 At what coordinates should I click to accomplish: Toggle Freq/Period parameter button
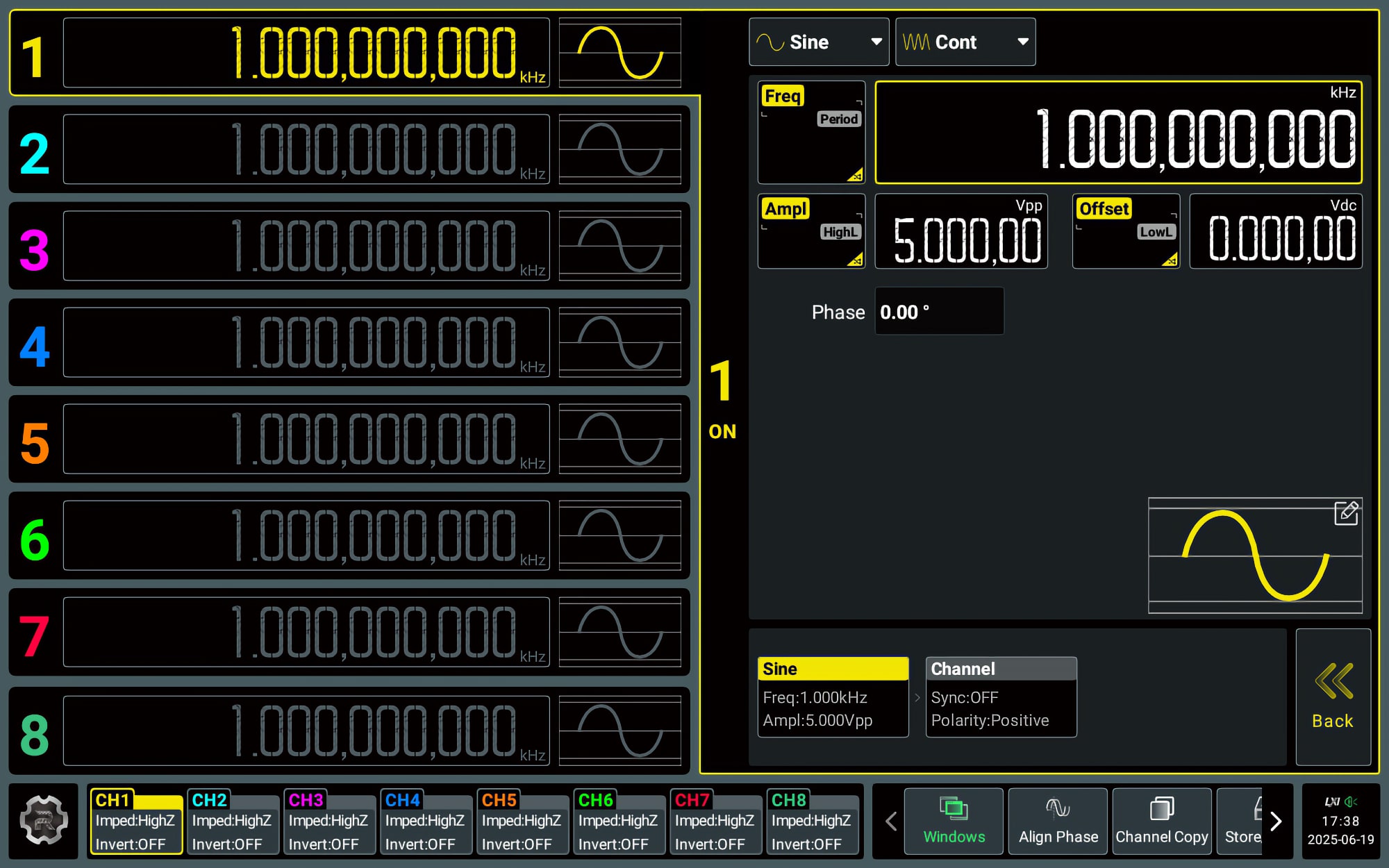811,132
